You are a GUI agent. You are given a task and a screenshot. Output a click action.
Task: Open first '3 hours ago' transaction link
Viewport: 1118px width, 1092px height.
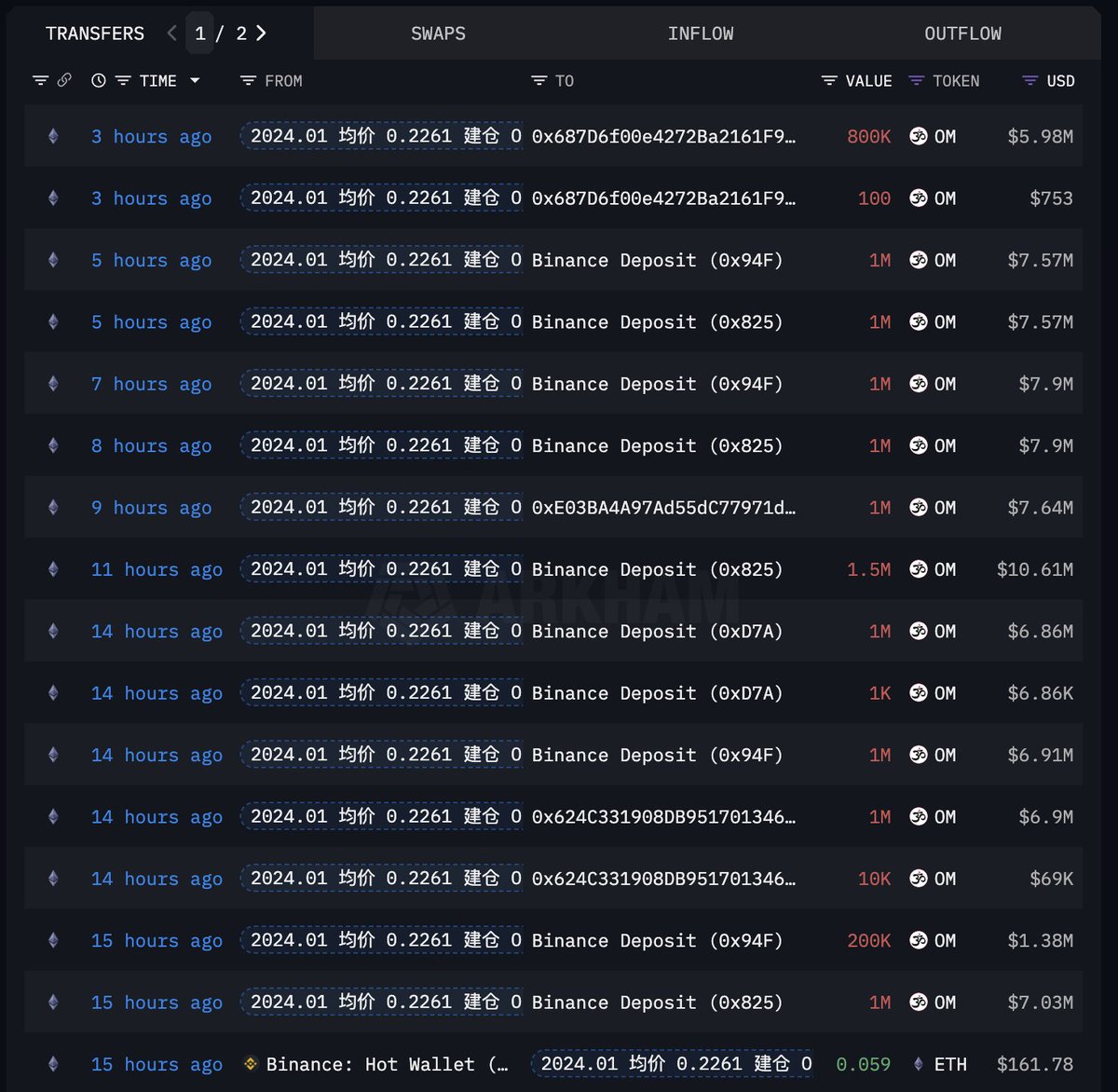(x=151, y=136)
